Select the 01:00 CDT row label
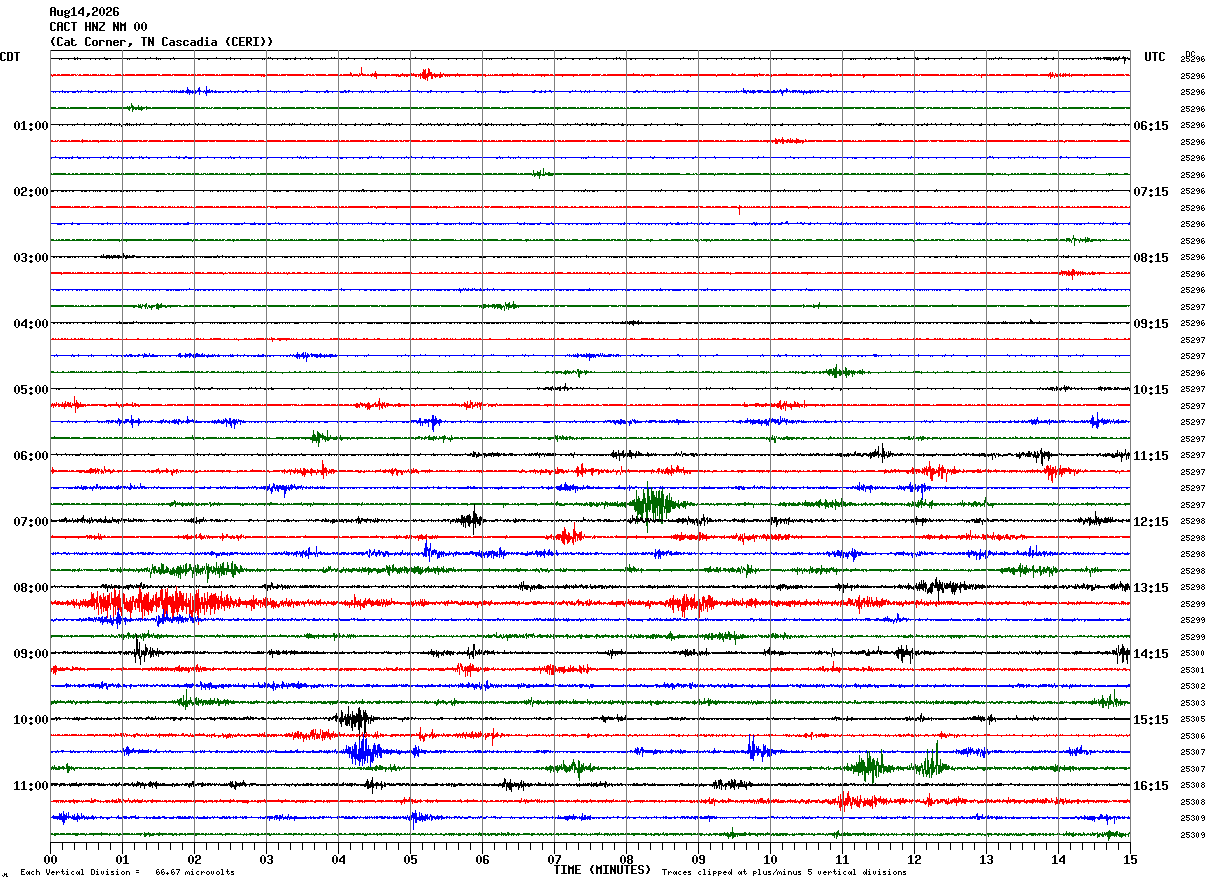The image size is (1210, 886). pos(31,126)
